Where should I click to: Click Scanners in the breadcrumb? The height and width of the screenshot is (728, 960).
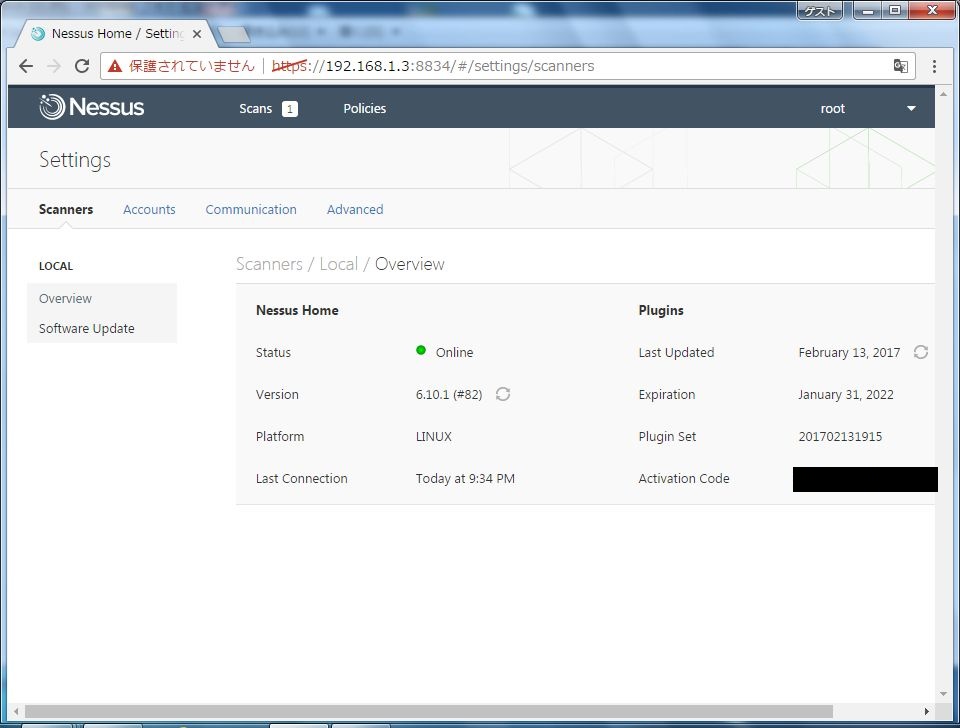(x=269, y=264)
